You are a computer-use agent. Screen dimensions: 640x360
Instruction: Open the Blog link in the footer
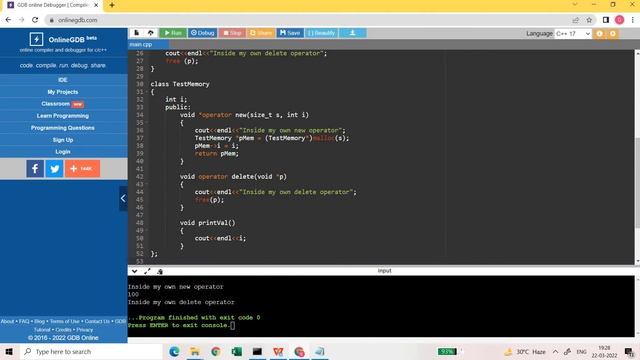[40, 321]
